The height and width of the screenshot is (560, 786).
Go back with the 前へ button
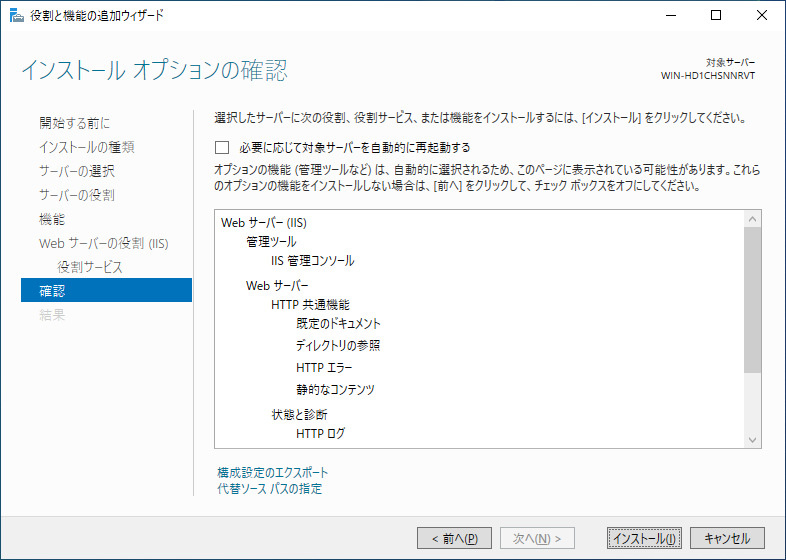[454, 538]
